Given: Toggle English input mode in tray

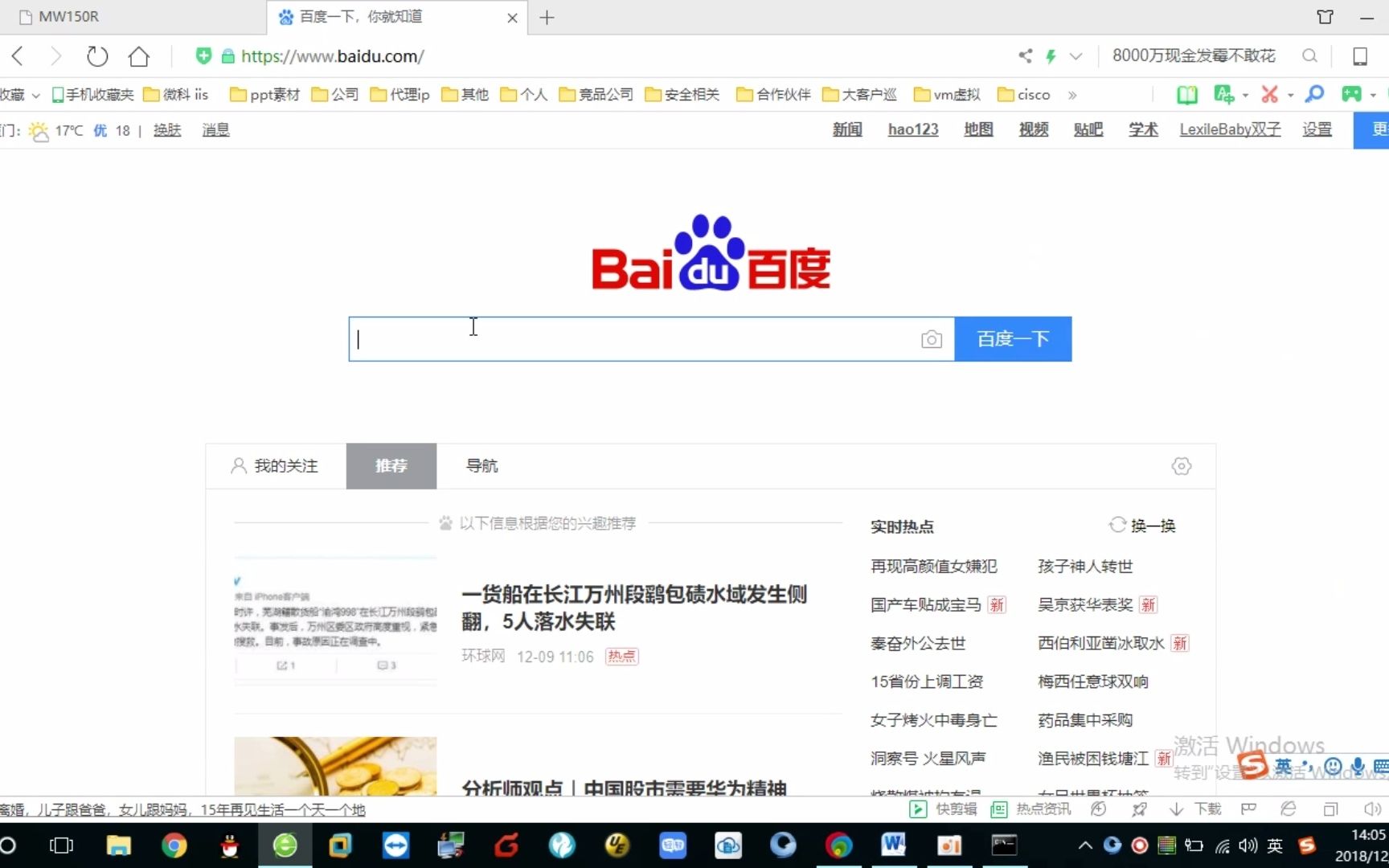Looking at the screenshot, I should tap(1275, 845).
